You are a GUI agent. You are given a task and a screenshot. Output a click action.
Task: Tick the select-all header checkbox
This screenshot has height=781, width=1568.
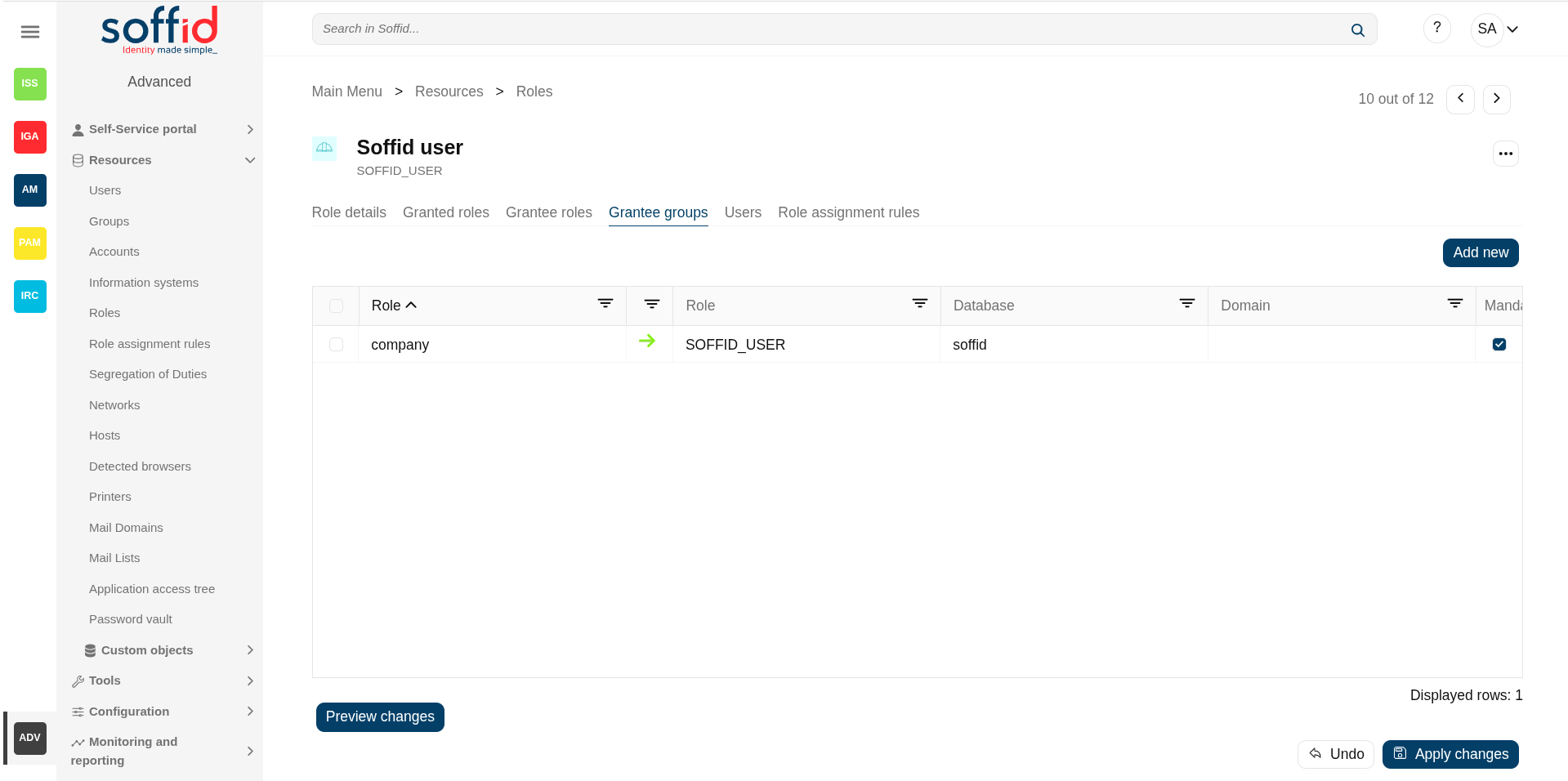(x=336, y=306)
